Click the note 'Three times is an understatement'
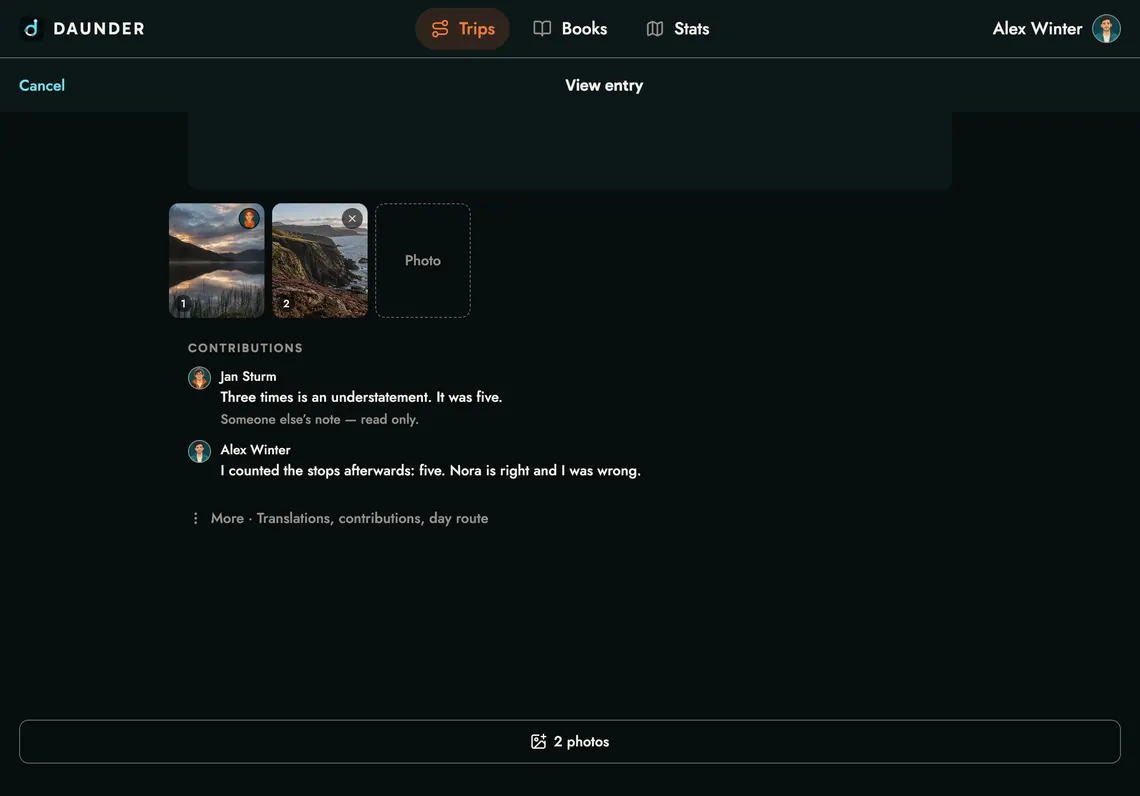1140x796 pixels. coord(361,397)
